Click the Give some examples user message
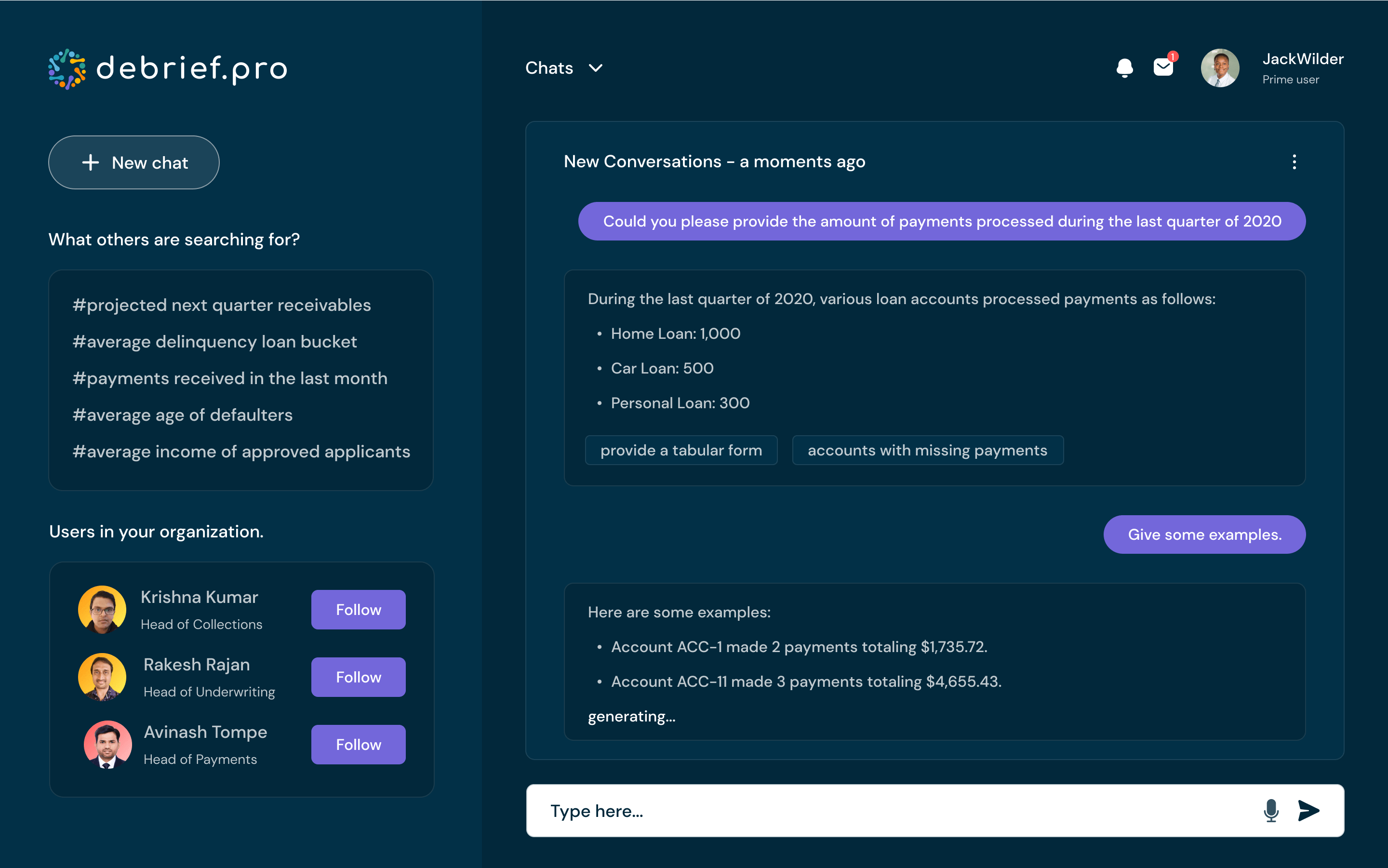The width and height of the screenshot is (1388, 868). [x=1204, y=534]
